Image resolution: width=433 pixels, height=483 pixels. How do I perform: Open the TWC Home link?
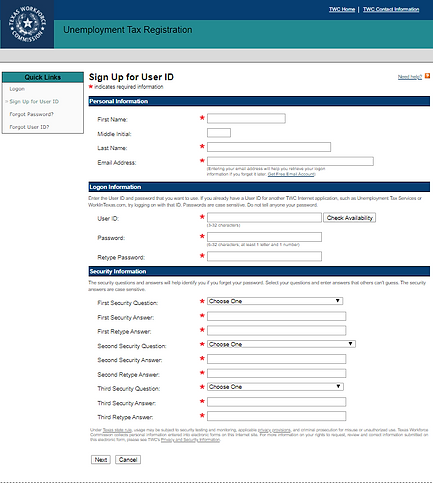(x=342, y=9)
